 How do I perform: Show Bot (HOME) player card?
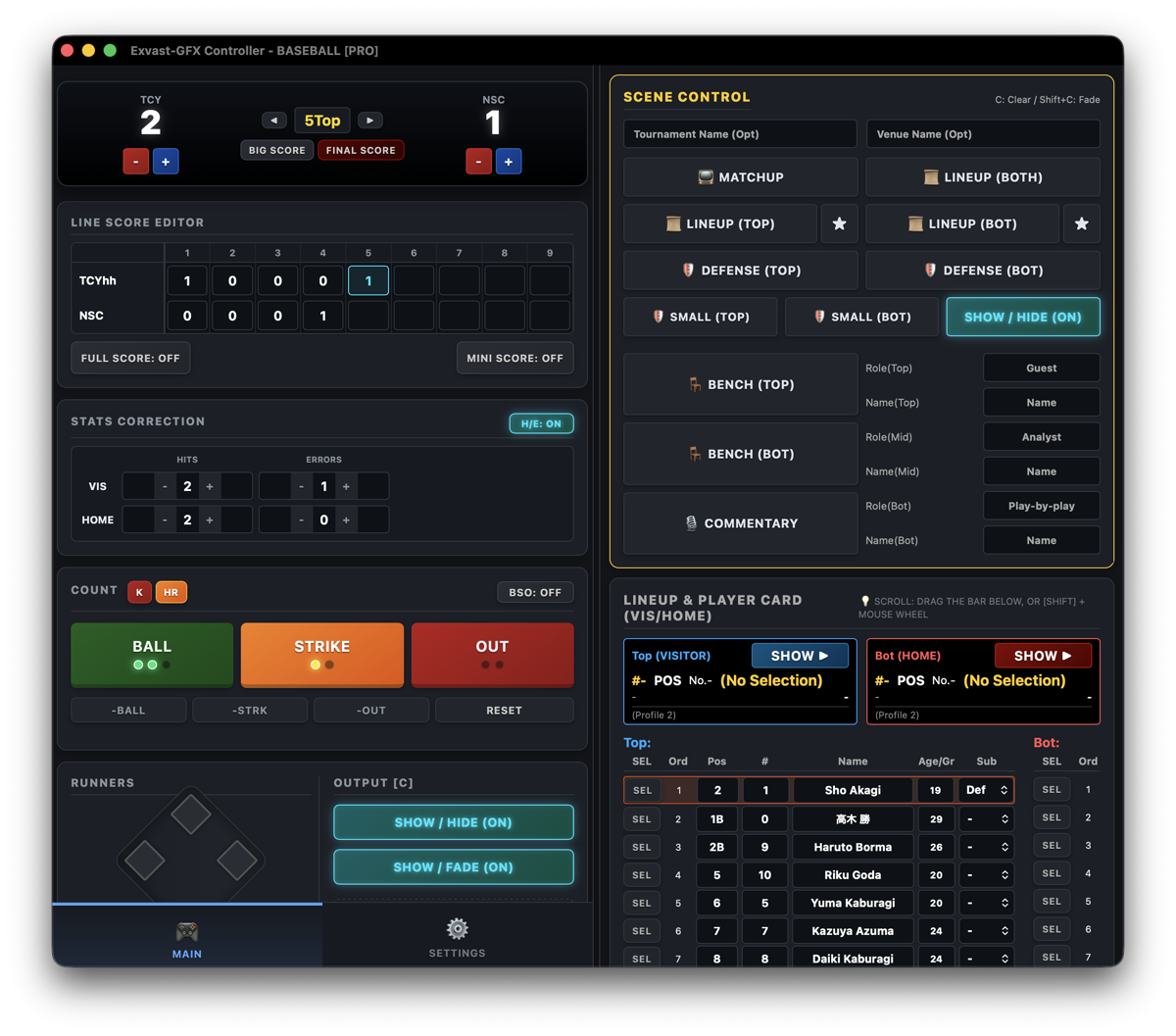pyautogui.click(x=1043, y=656)
